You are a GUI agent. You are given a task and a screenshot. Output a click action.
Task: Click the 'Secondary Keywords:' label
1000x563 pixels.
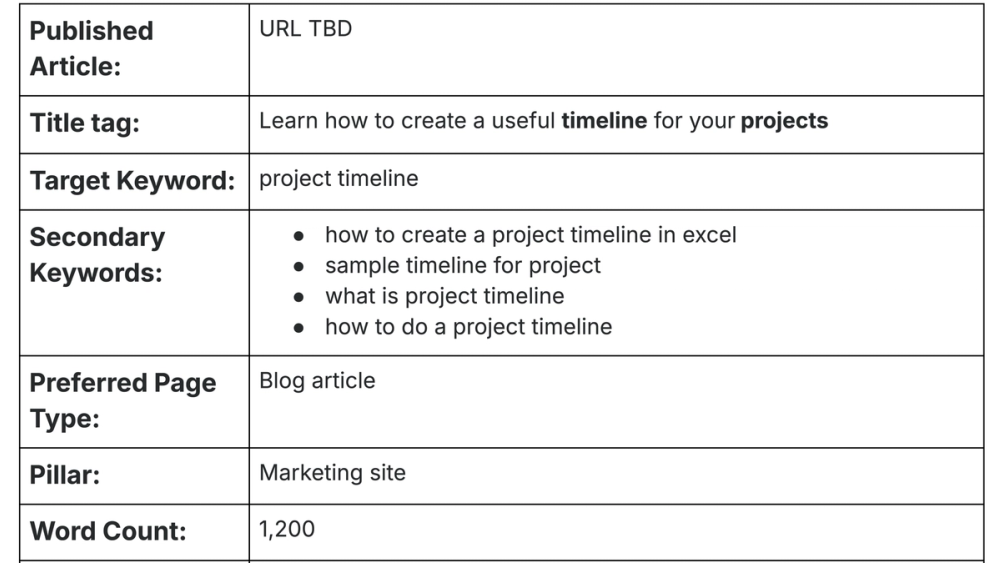point(97,255)
